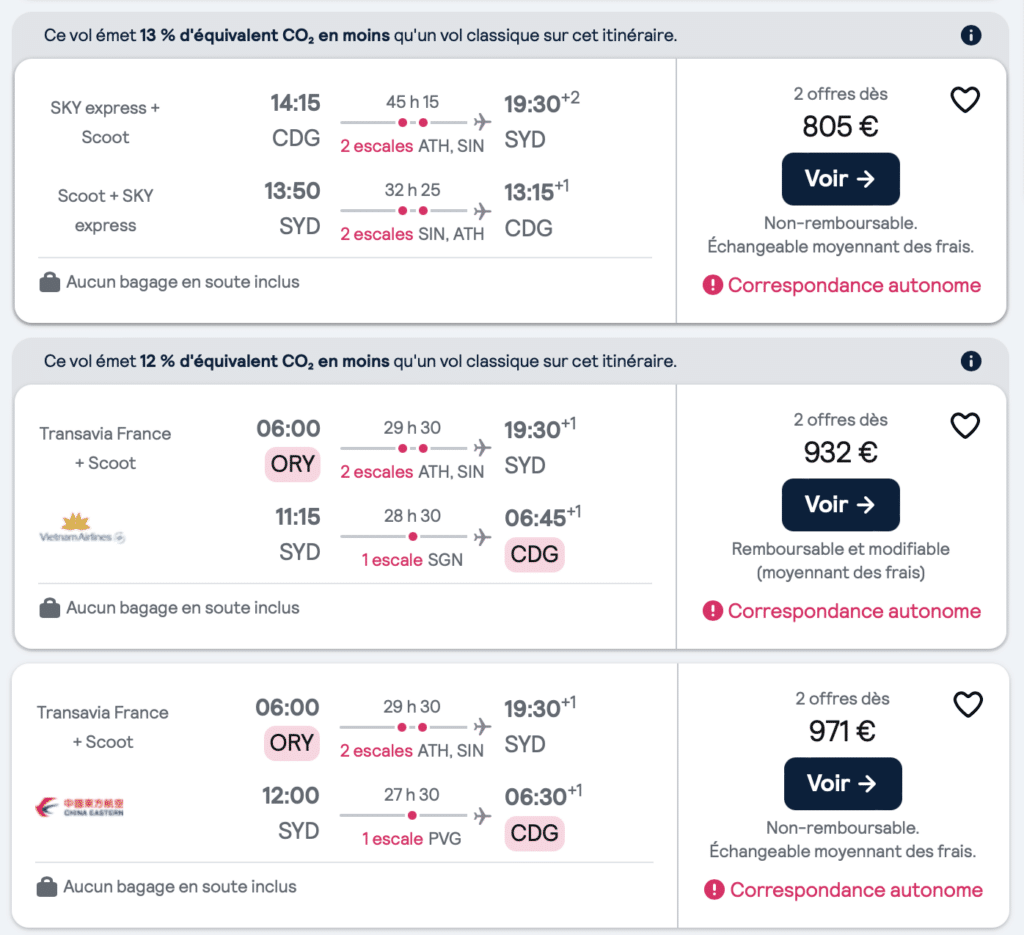Click 1 escale SGN stopover text
1024x935 pixels.
pyautogui.click(x=412, y=560)
